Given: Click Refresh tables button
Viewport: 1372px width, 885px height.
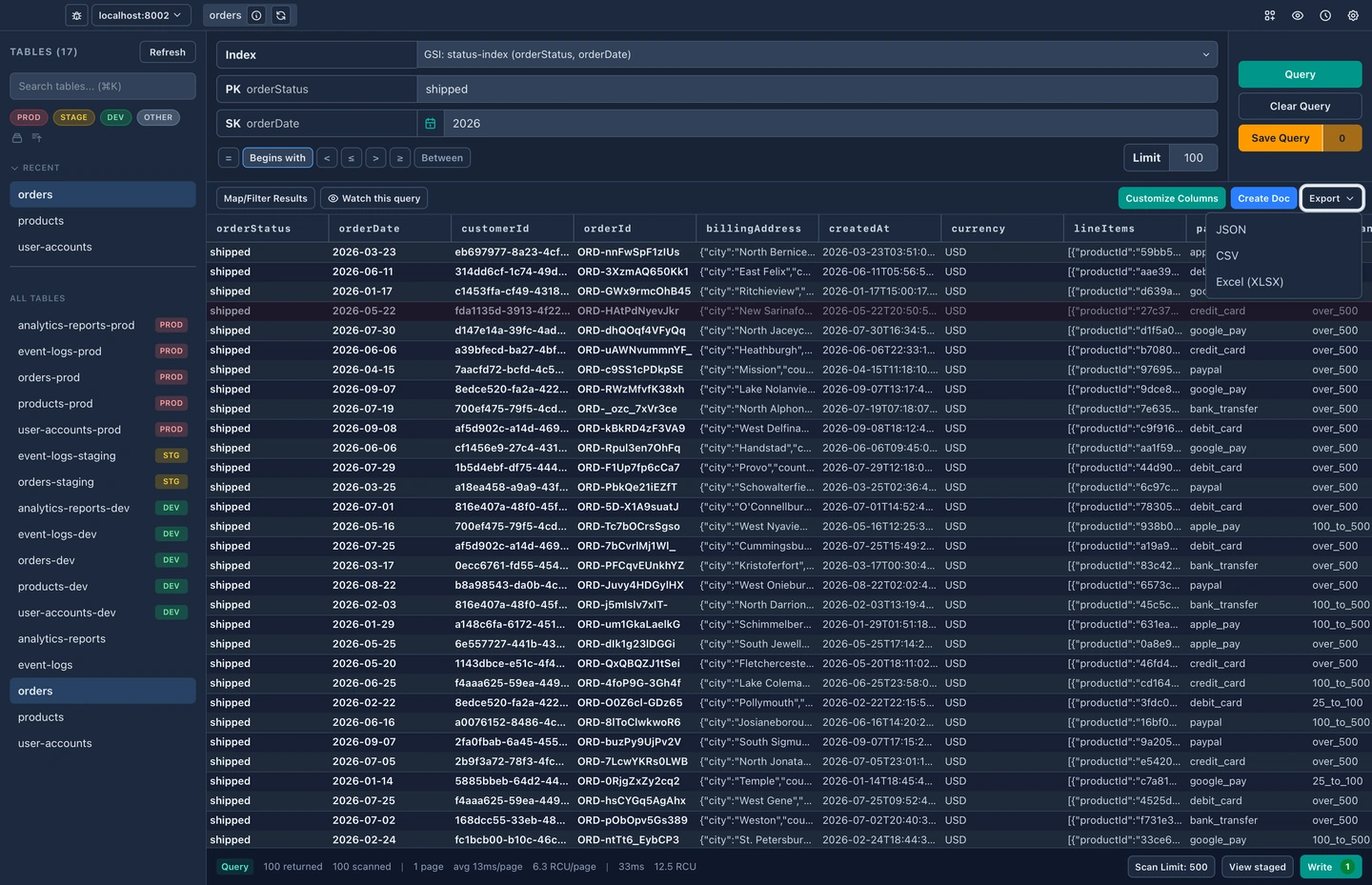Looking at the screenshot, I should tap(168, 52).
